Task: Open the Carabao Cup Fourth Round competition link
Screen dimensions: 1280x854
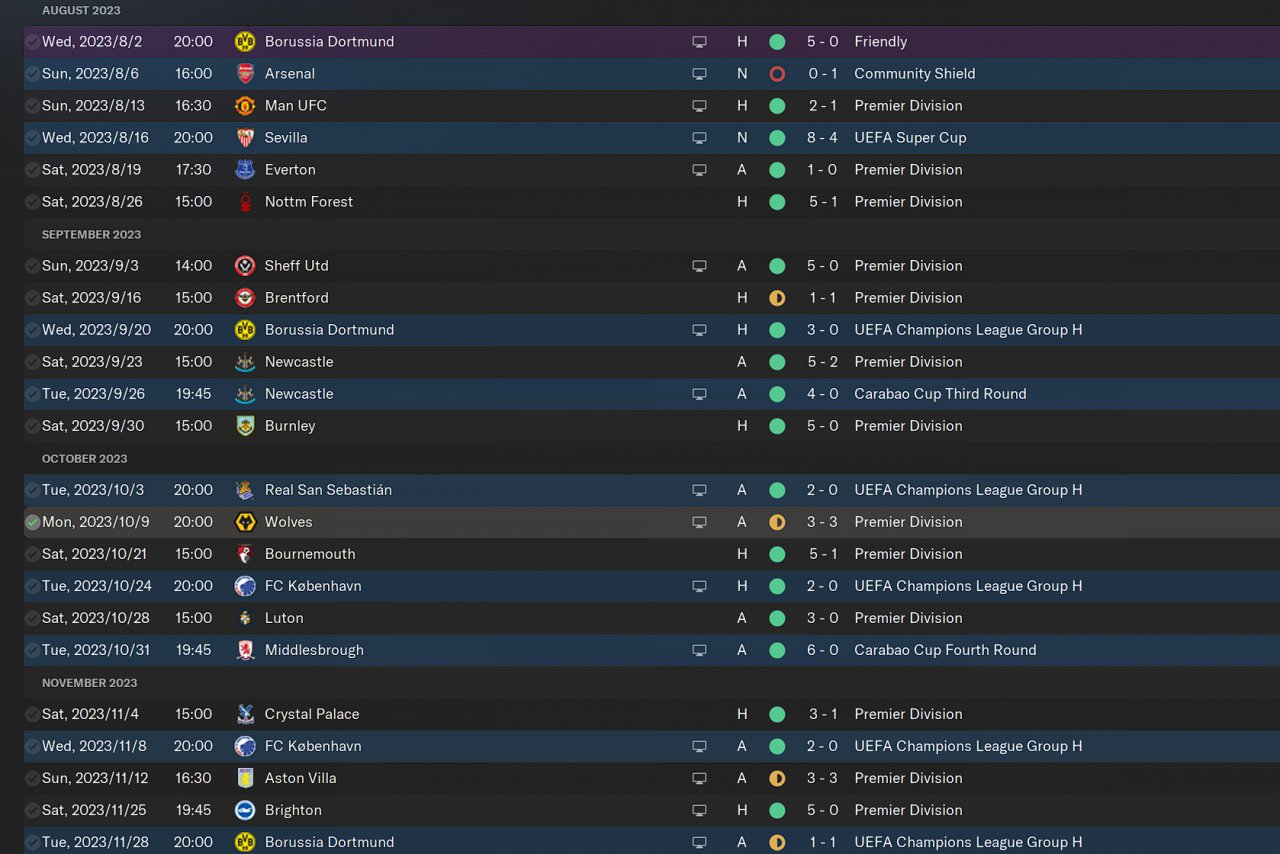Action: (944, 650)
